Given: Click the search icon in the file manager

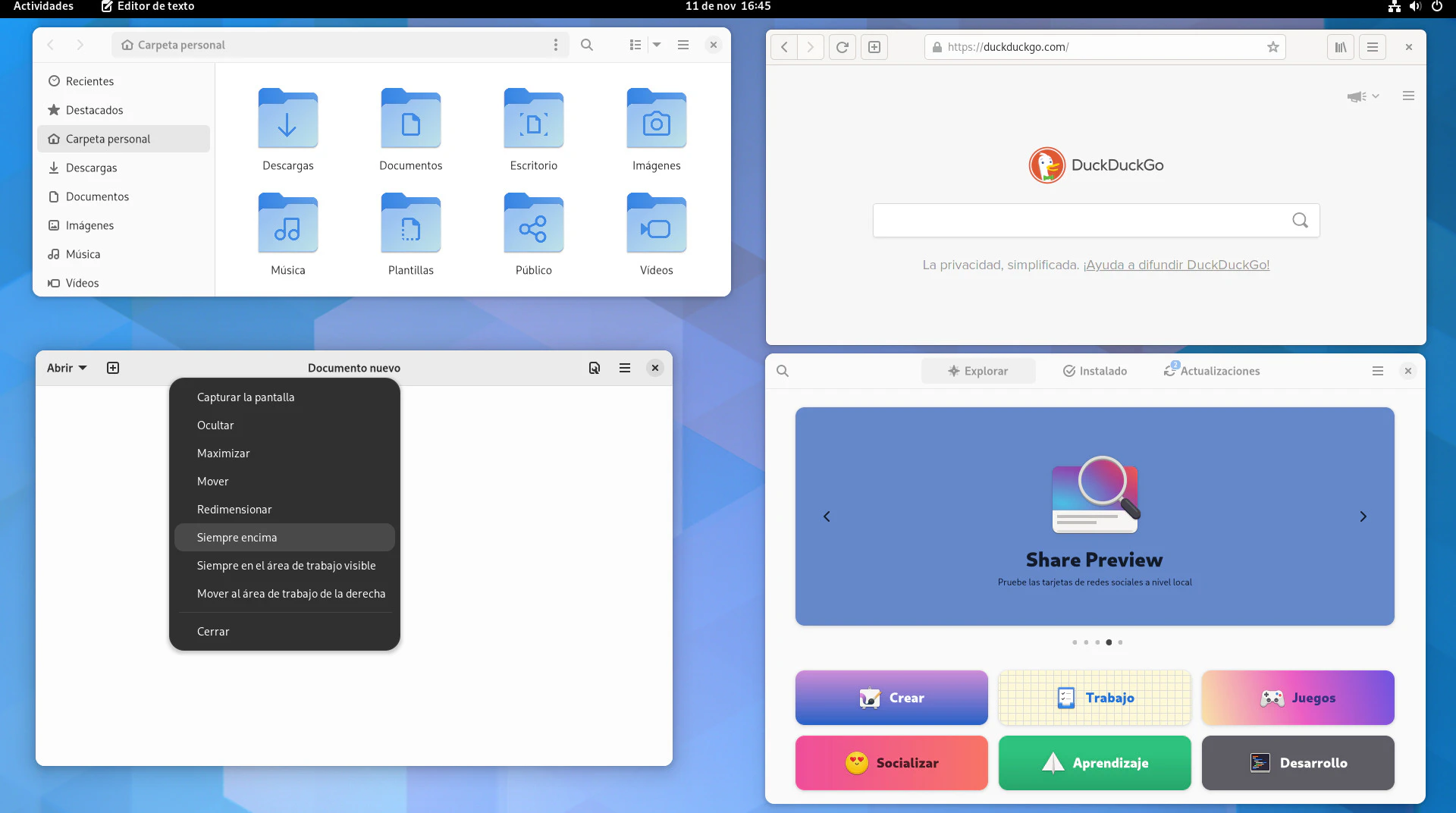Looking at the screenshot, I should 586,45.
